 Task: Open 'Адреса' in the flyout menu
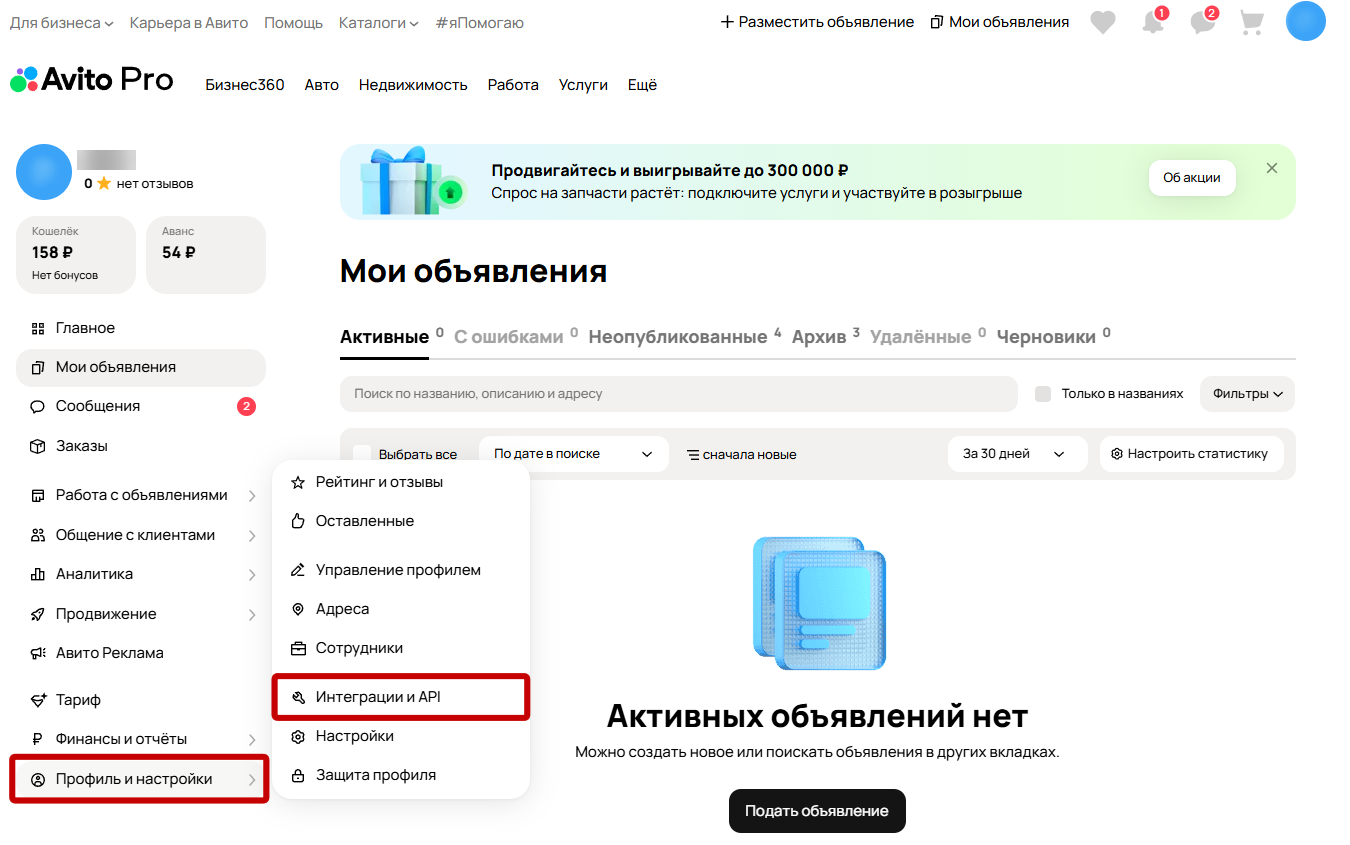point(400,609)
